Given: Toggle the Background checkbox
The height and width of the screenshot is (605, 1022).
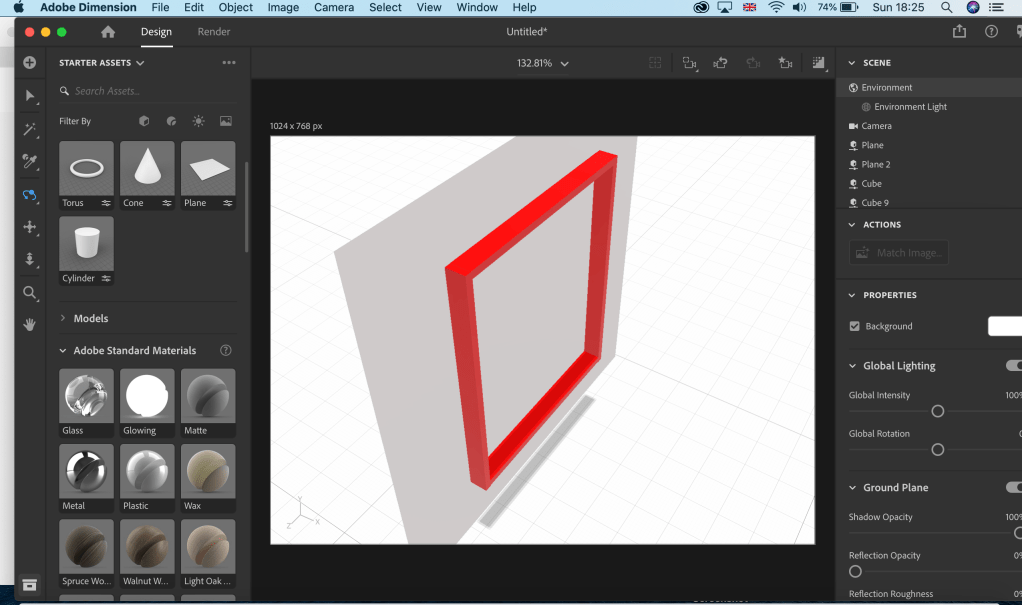Looking at the screenshot, I should coord(854,326).
